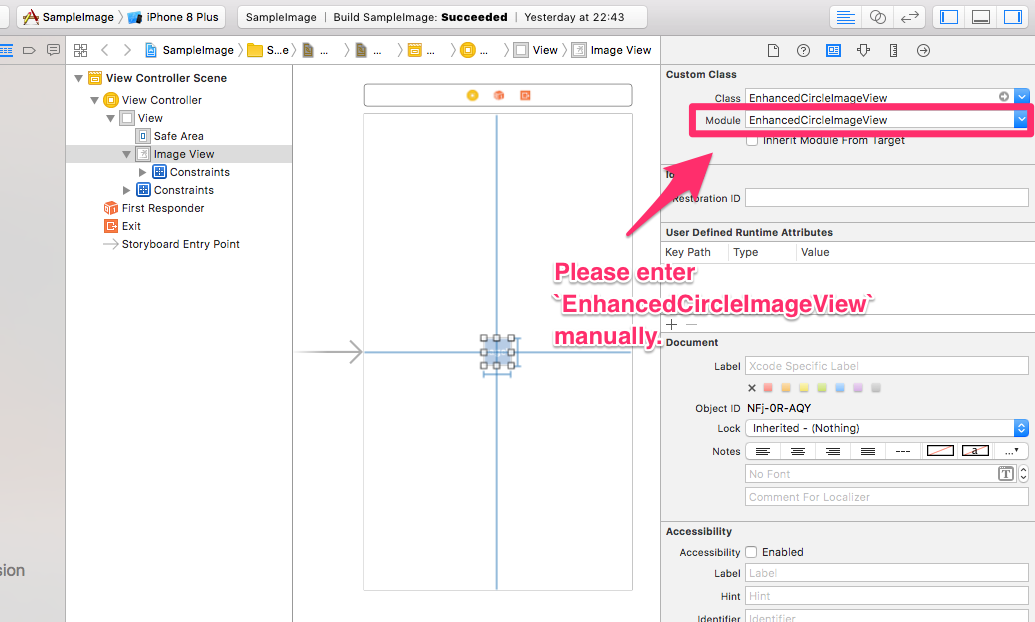Viewport: 1035px width, 622px height.
Task: Collapse the View Controller Scene row
Action: point(79,79)
